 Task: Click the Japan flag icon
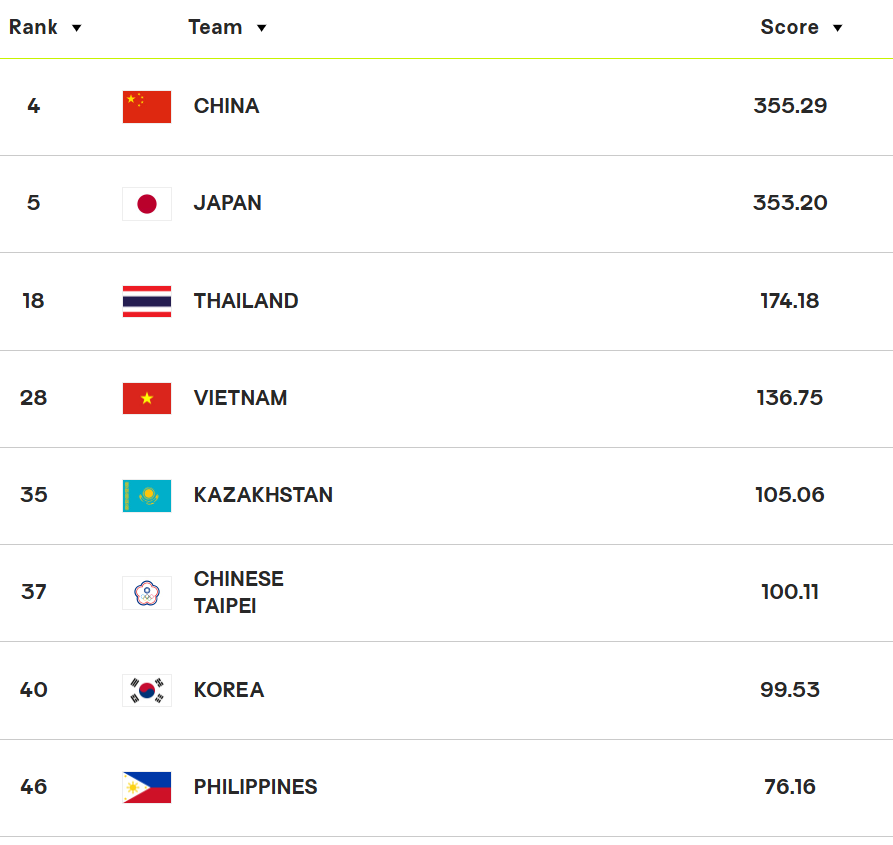click(147, 204)
